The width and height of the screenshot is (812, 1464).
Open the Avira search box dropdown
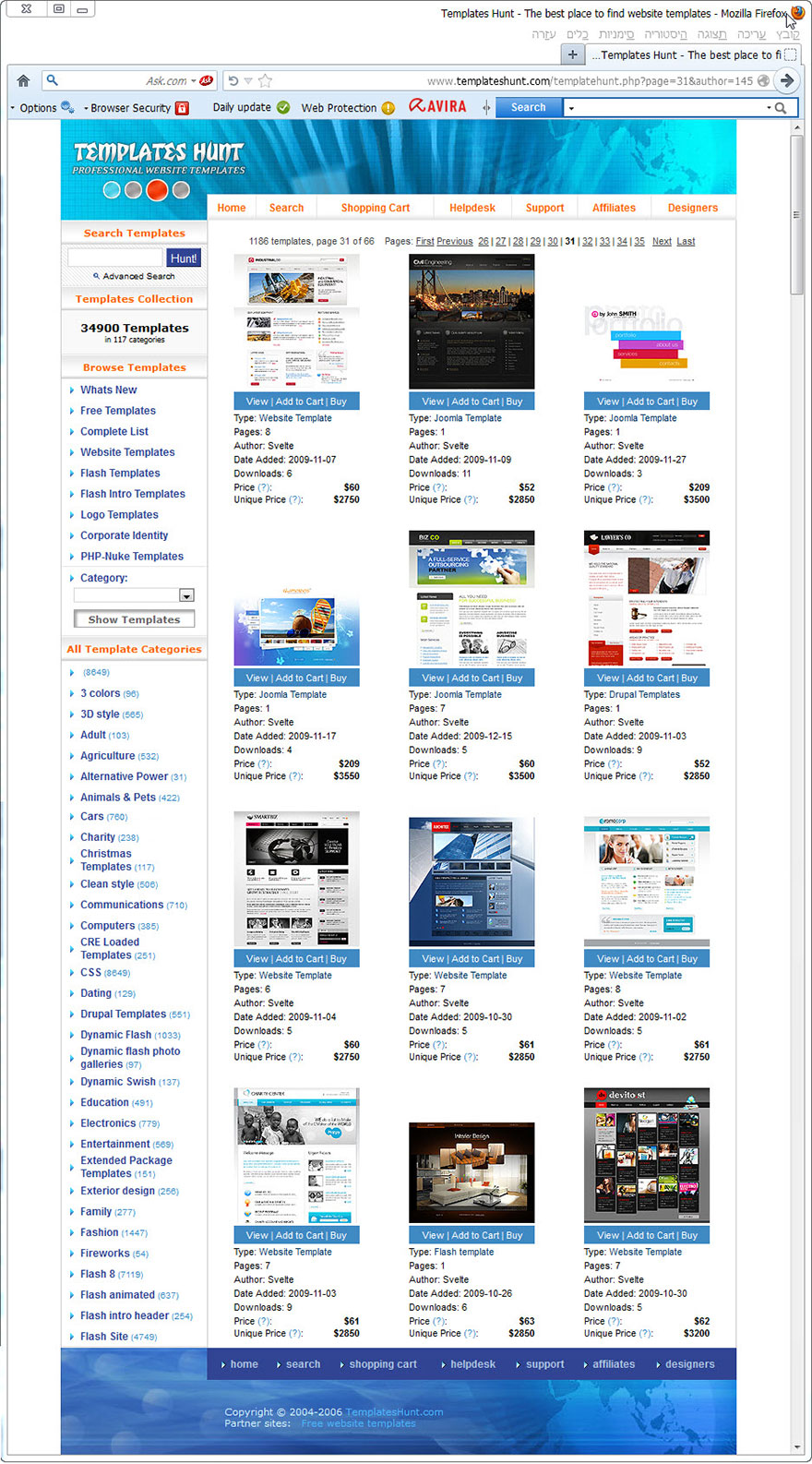(x=571, y=108)
